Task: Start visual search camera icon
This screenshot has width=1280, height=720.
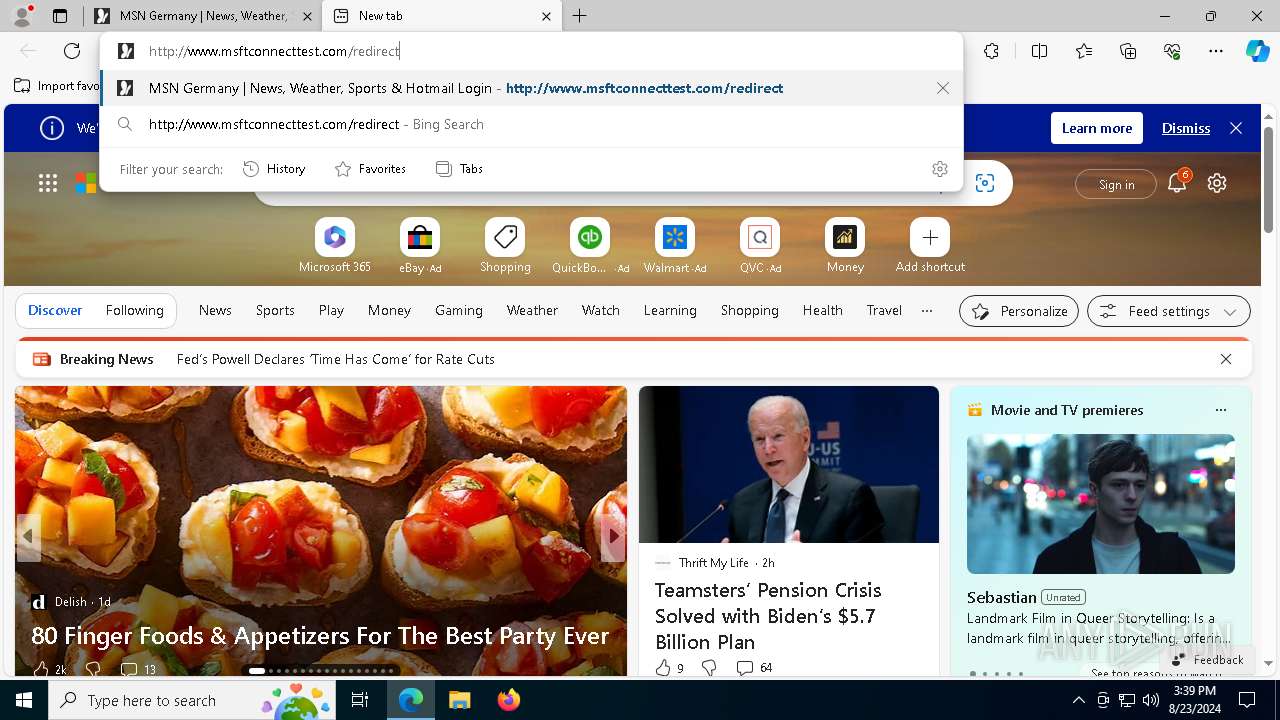Action: pyautogui.click(x=985, y=183)
